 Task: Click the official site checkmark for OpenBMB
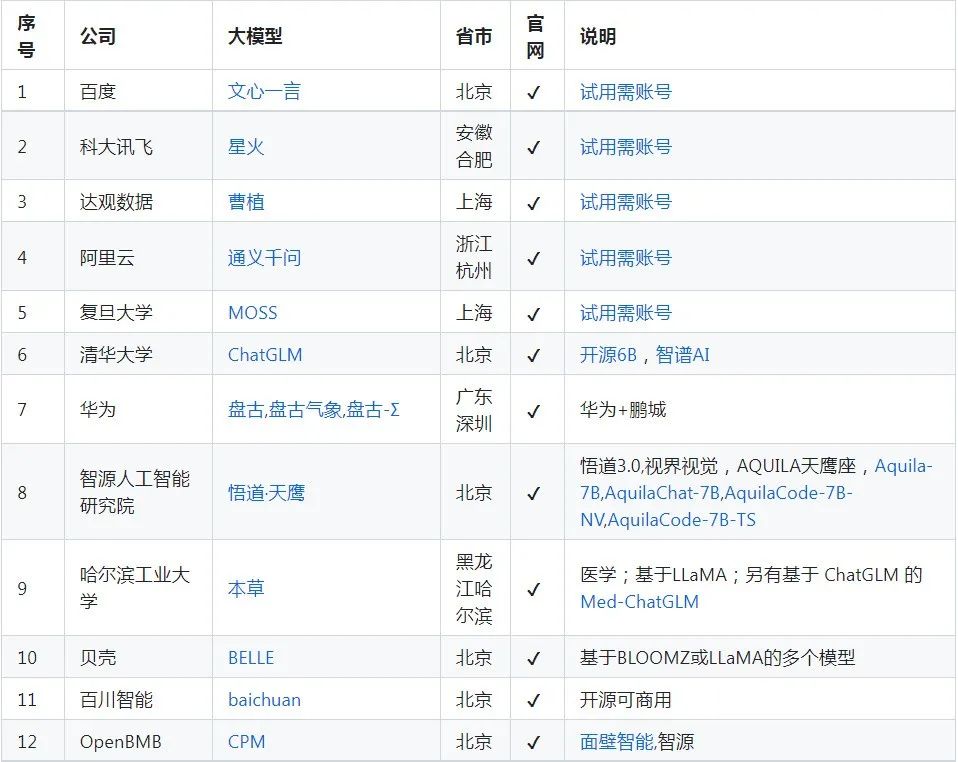click(x=533, y=742)
